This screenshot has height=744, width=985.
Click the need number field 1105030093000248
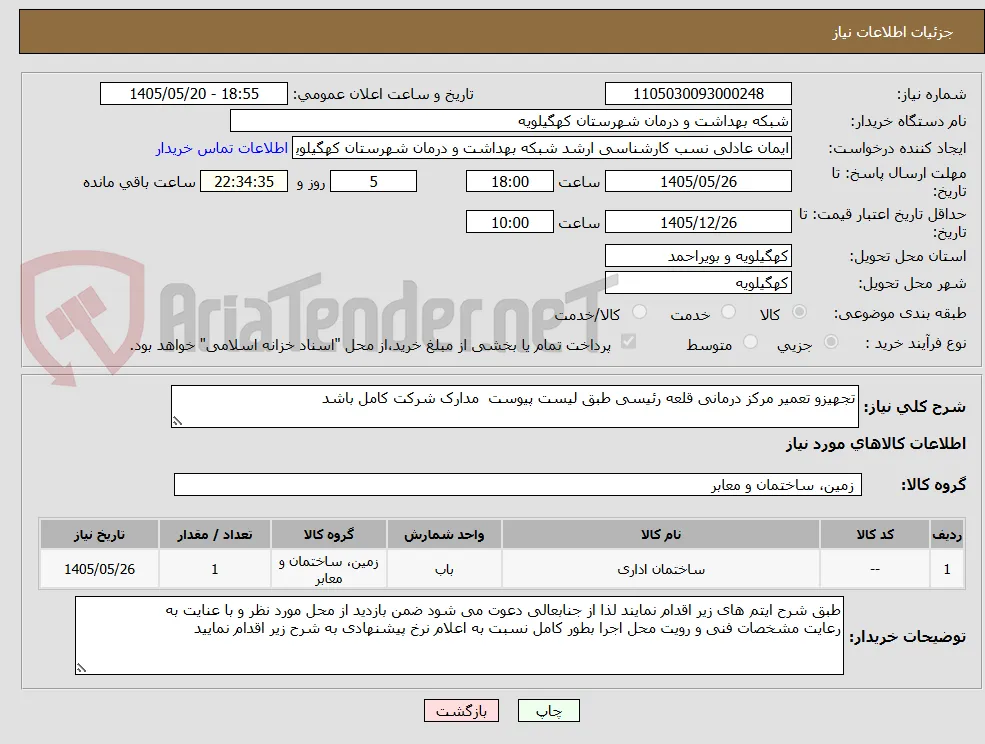(698, 94)
